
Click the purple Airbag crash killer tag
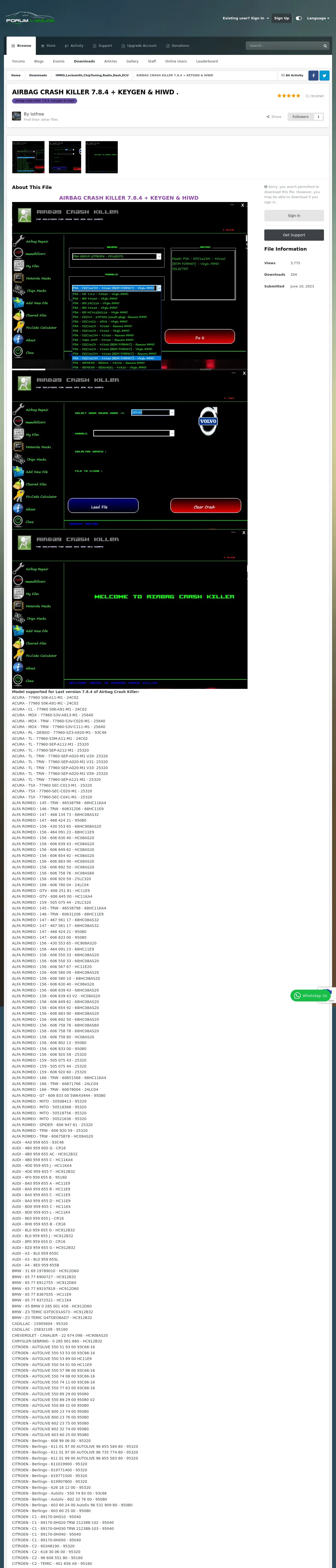pyautogui.click(x=44, y=101)
